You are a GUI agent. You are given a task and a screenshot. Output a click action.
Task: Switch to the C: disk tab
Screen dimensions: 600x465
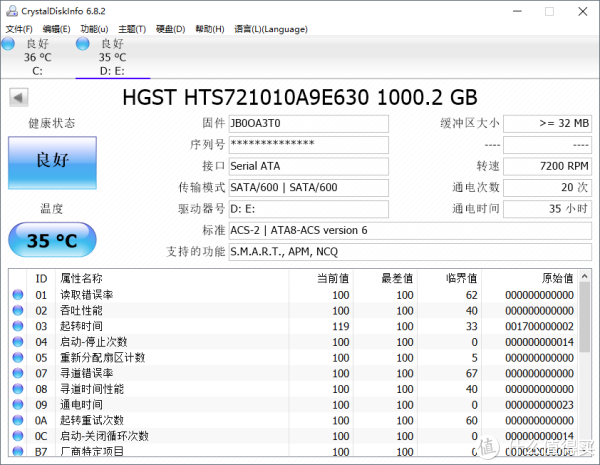(x=38, y=57)
